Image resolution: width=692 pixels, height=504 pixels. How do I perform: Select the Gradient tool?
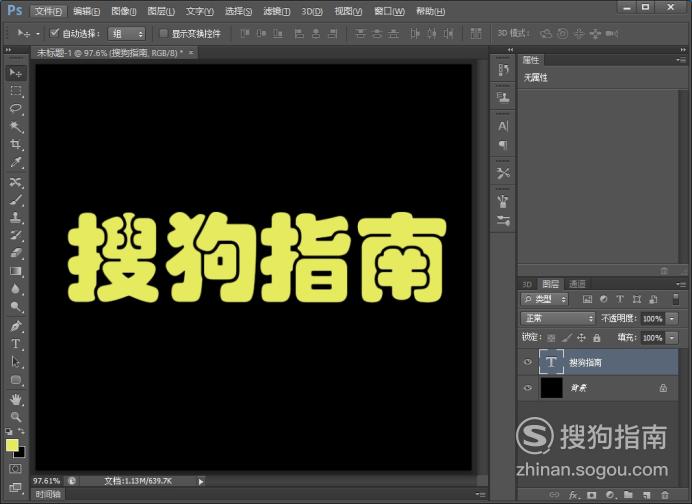click(16, 271)
